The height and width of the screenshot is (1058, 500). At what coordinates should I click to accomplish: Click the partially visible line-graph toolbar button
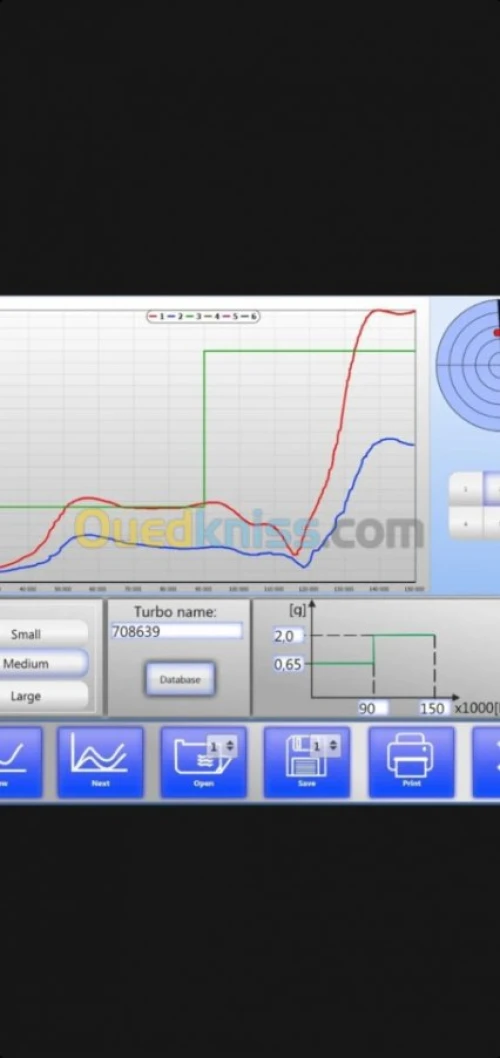coord(20,762)
